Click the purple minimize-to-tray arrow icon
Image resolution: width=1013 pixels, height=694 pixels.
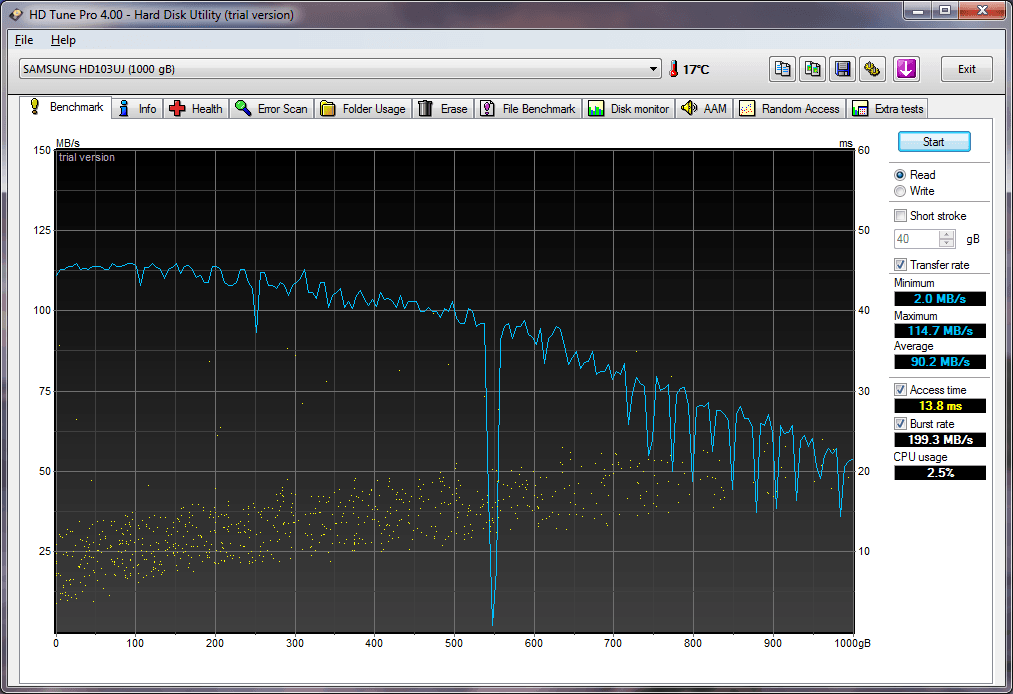click(x=906, y=69)
